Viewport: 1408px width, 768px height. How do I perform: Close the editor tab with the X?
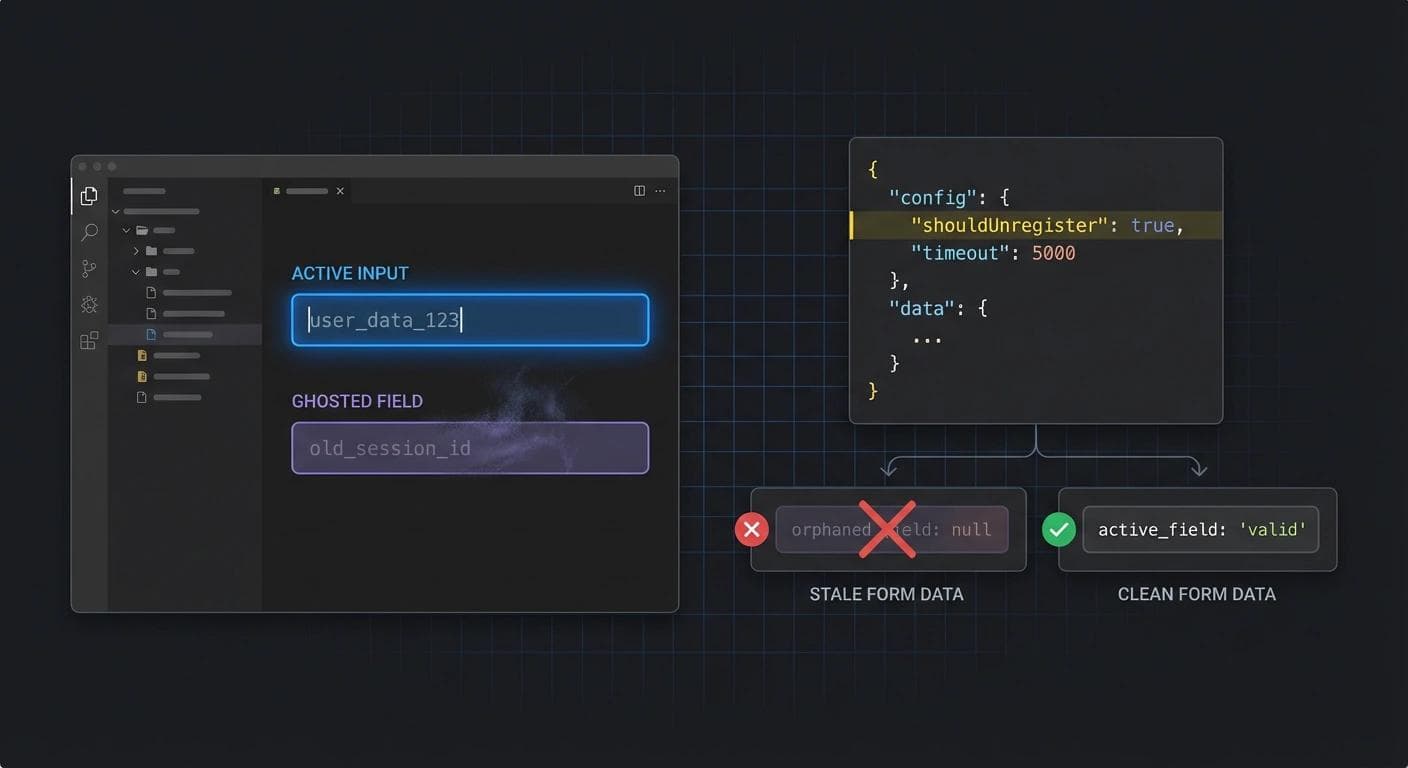point(340,191)
